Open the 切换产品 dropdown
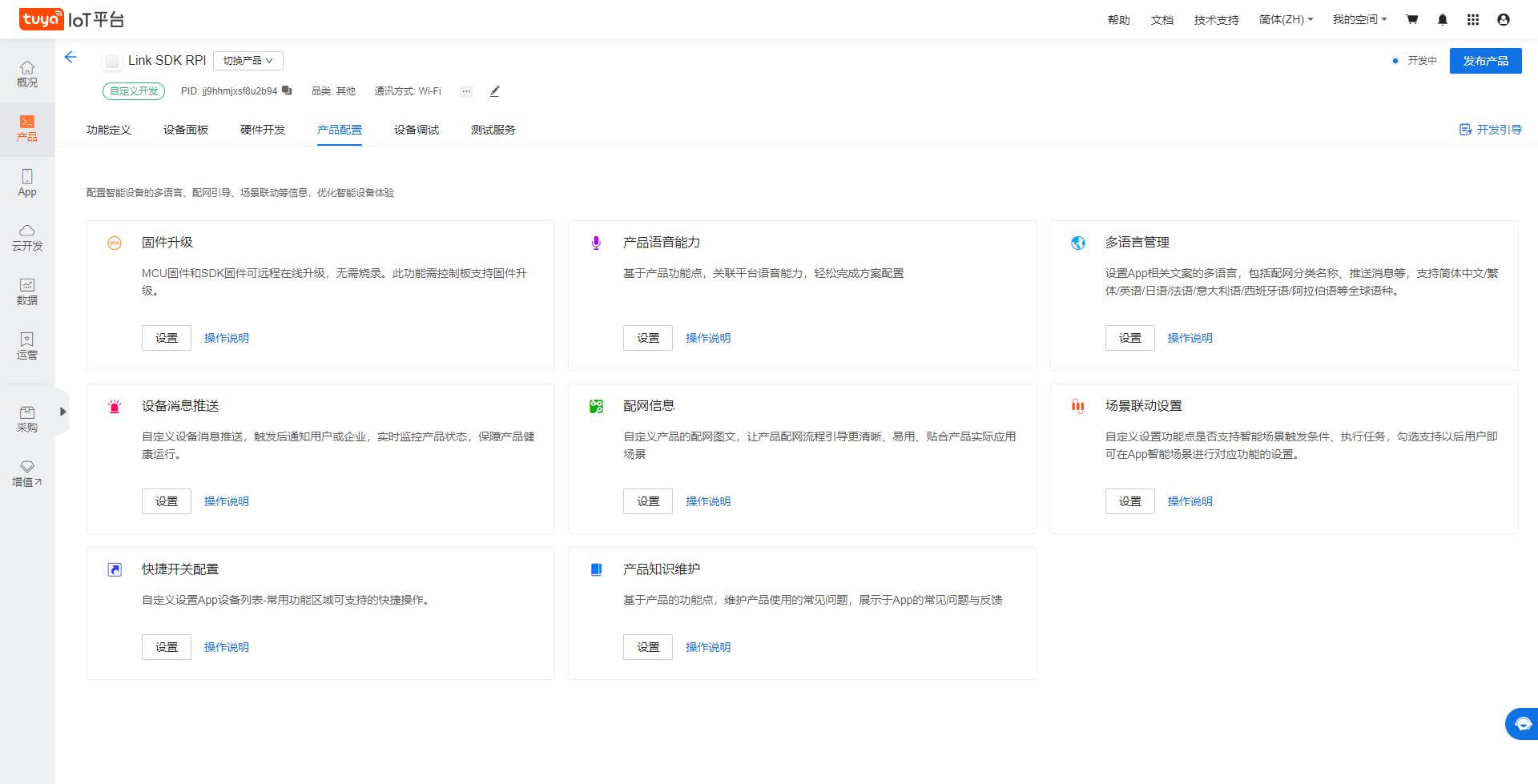Viewport: 1538px width, 784px height. click(x=248, y=60)
